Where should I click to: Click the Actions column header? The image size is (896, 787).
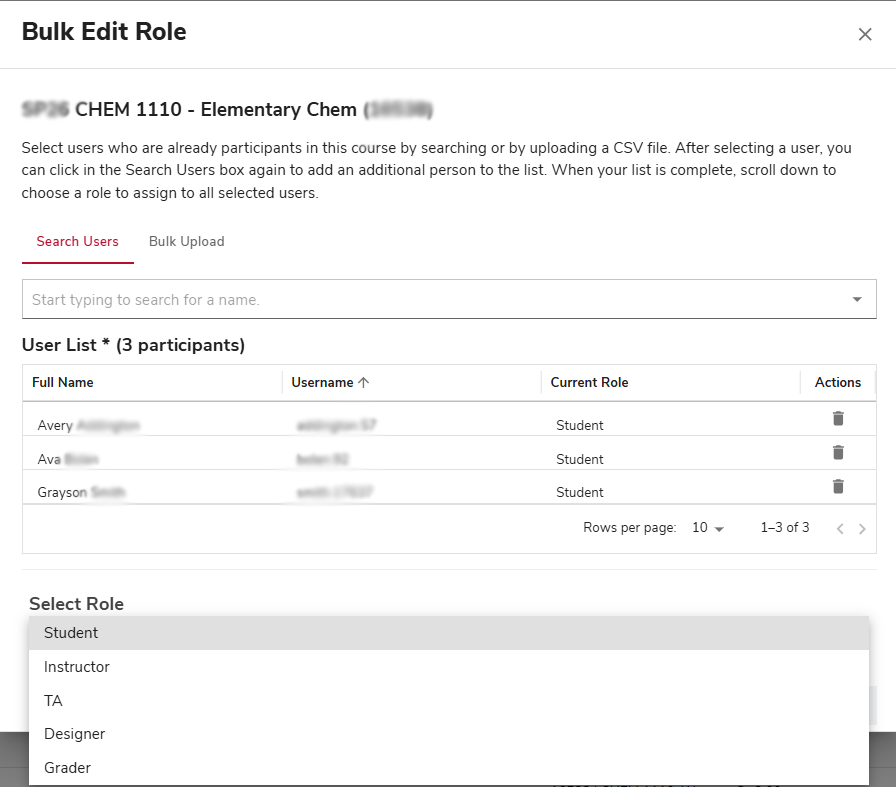[837, 382]
